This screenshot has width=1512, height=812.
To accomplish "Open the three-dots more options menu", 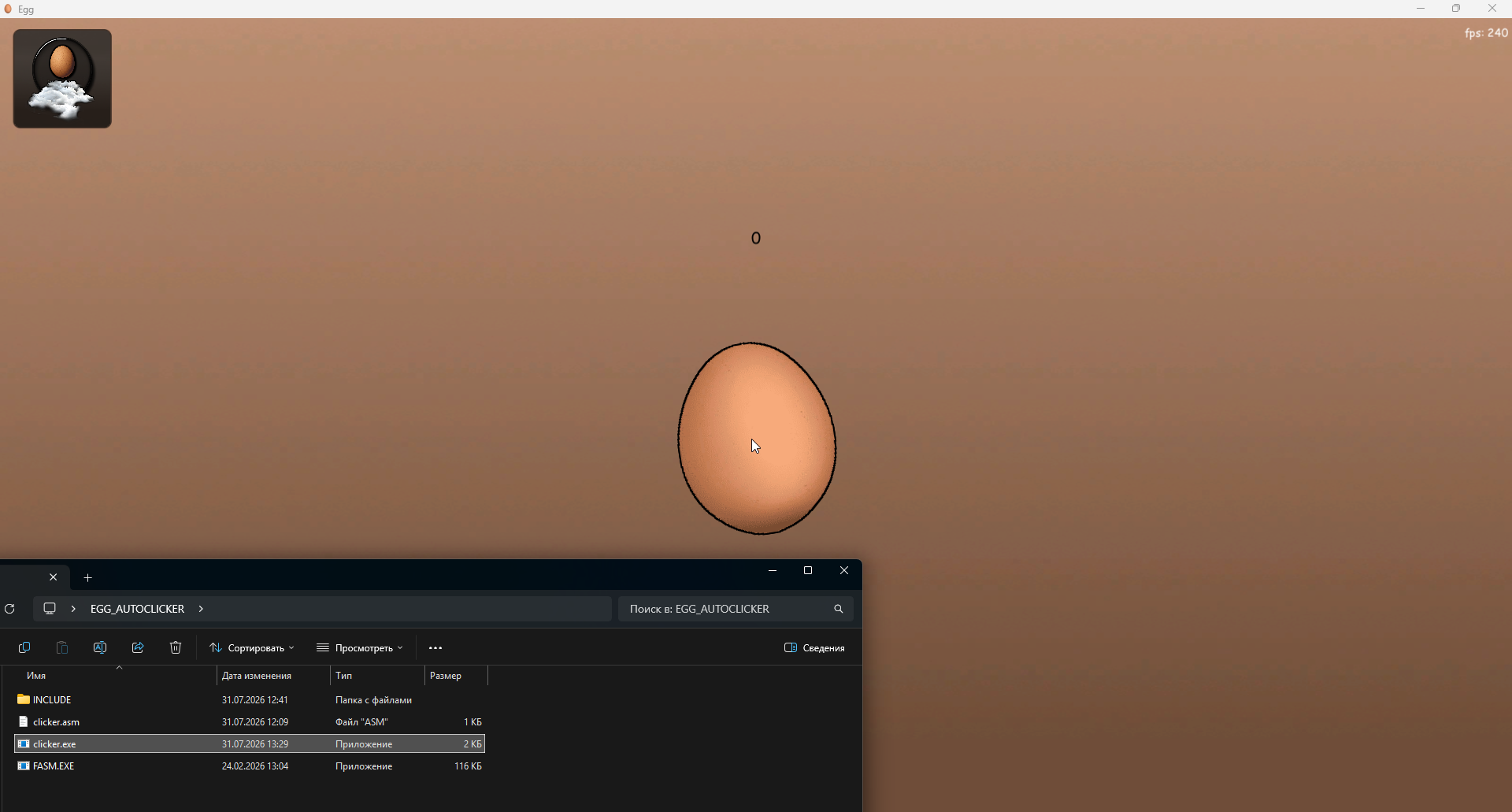I will pos(435,647).
